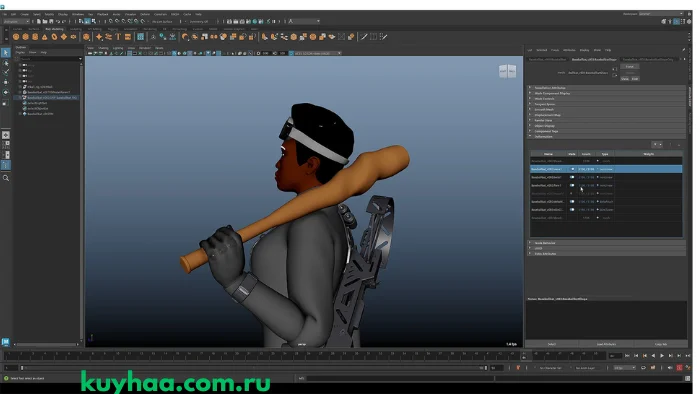Create a polygon cylinder from the shelf
This screenshot has width=700, height=394.
point(35,37)
